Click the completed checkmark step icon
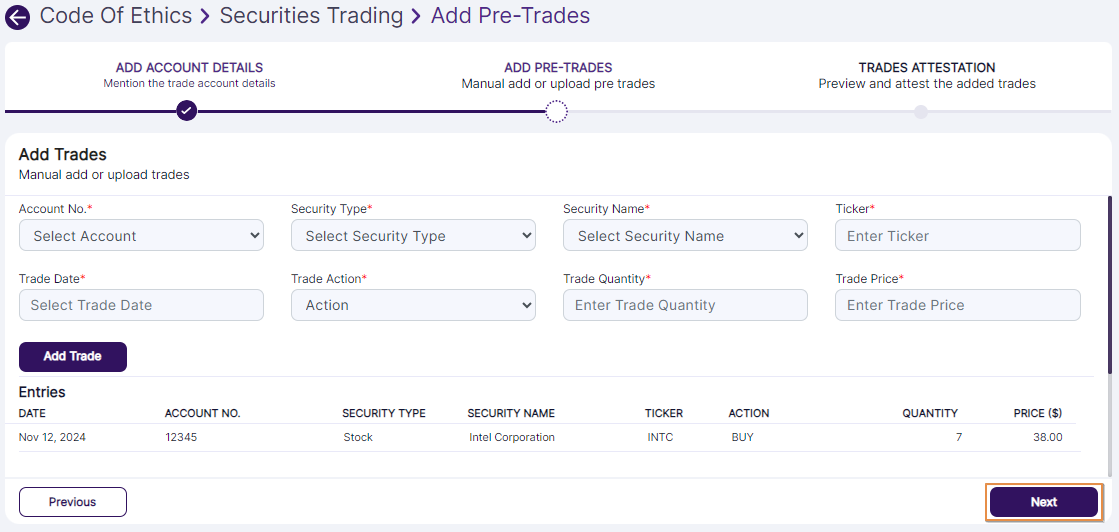 click(x=186, y=111)
